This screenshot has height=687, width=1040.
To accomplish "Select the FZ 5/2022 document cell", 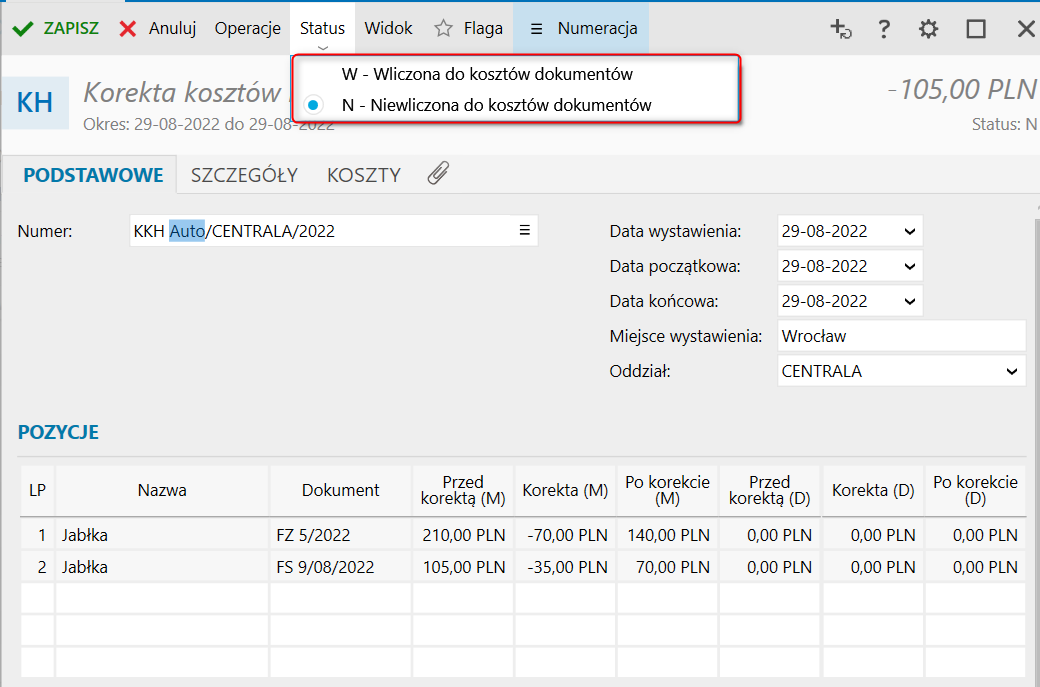I will (340, 534).
